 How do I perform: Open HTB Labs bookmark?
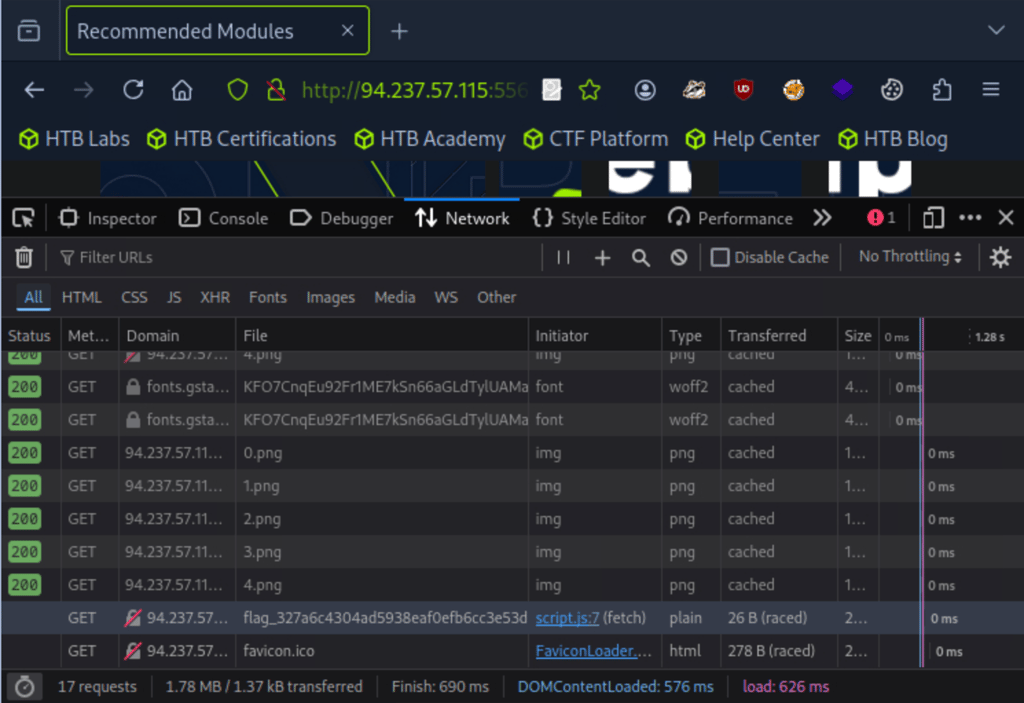(x=74, y=139)
